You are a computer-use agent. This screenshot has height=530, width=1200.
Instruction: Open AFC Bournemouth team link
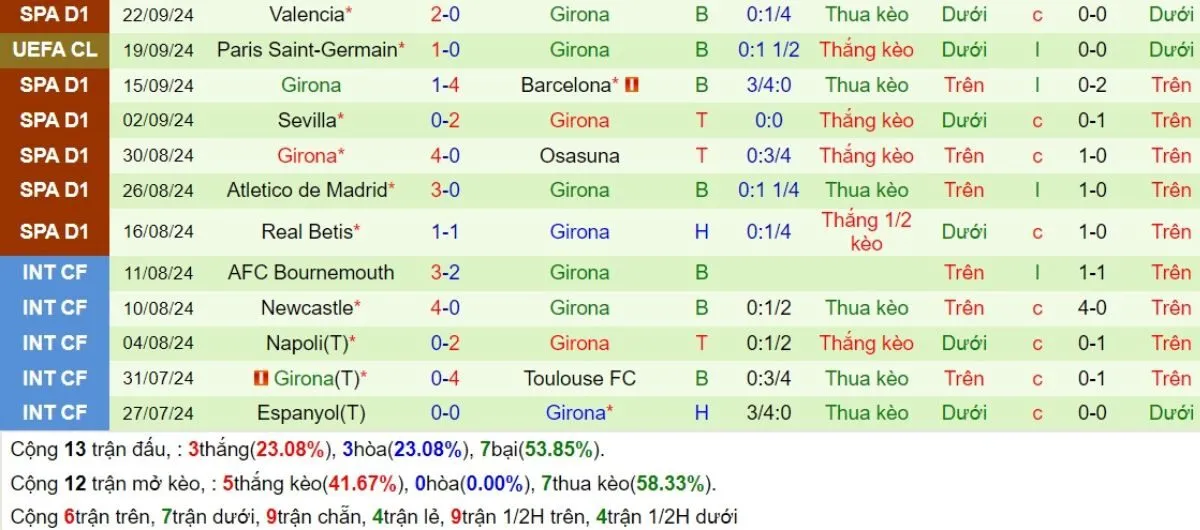(x=311, y=272)
